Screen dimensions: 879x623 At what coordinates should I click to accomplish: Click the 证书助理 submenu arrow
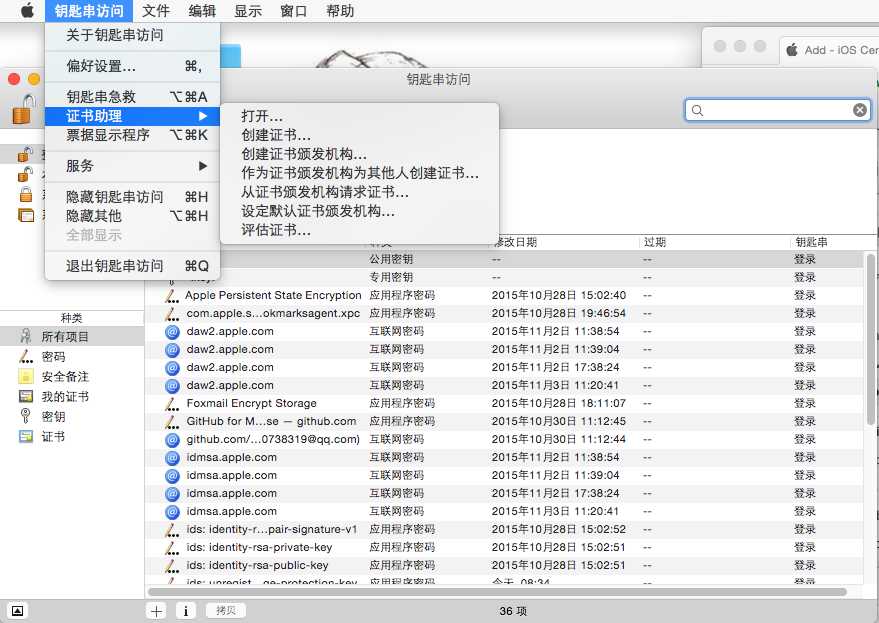point(203,116)
